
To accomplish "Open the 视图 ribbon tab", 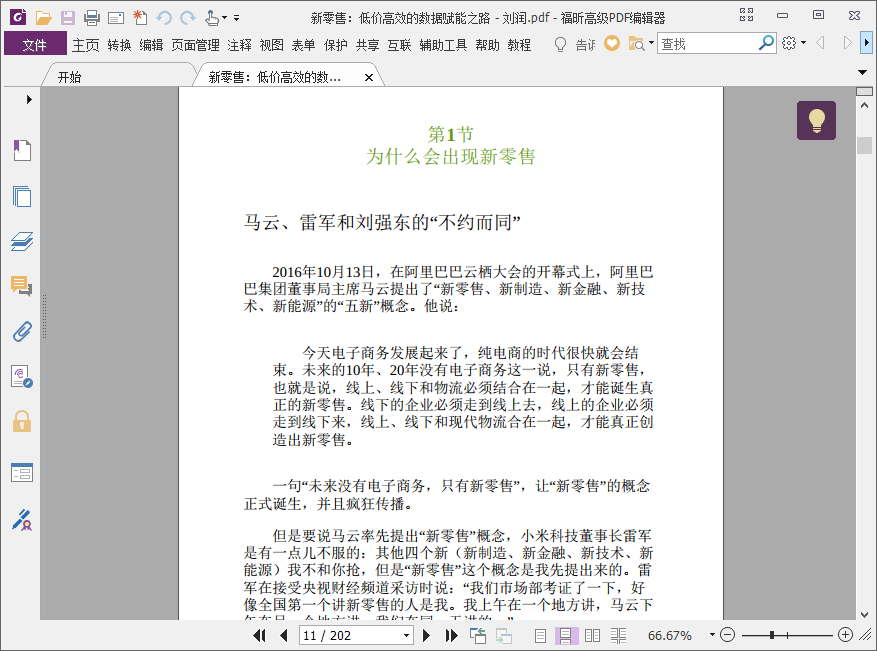I will [x=271, y=45].
